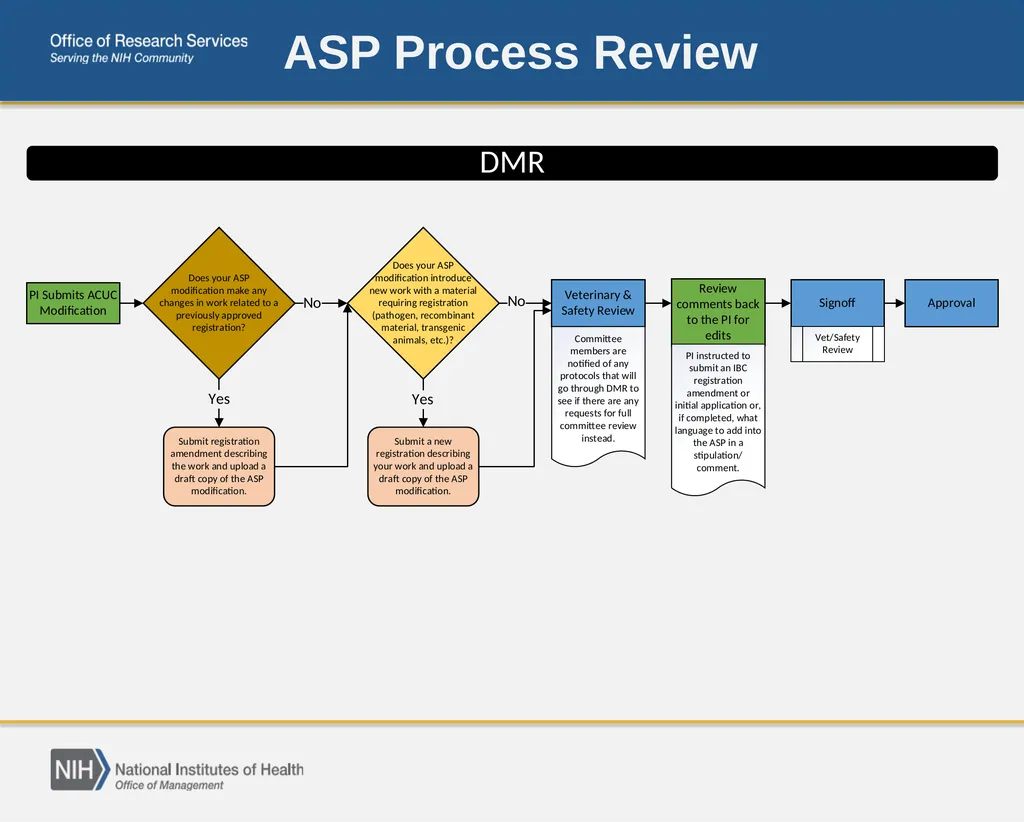Click the NIH logo in the footer
Screen dimensions: 1024x822
[80, 769]
